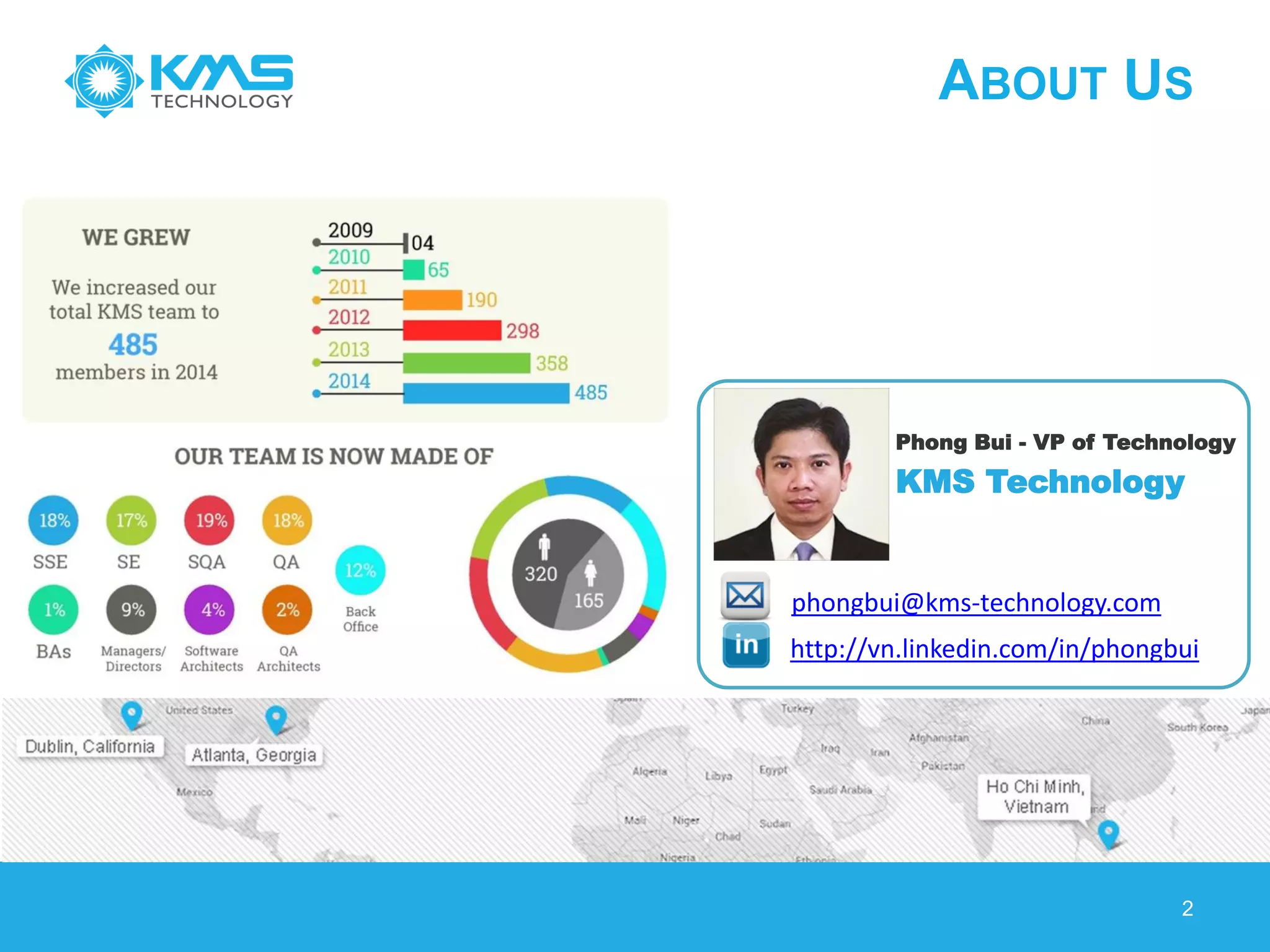The height and width of the screenshot is (952, 1270).
Task: Click the 17% SE green circle
Action: [131, 521]
